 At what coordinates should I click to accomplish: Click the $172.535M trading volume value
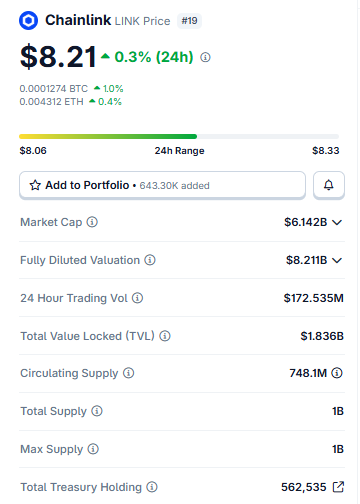[313, 298]
